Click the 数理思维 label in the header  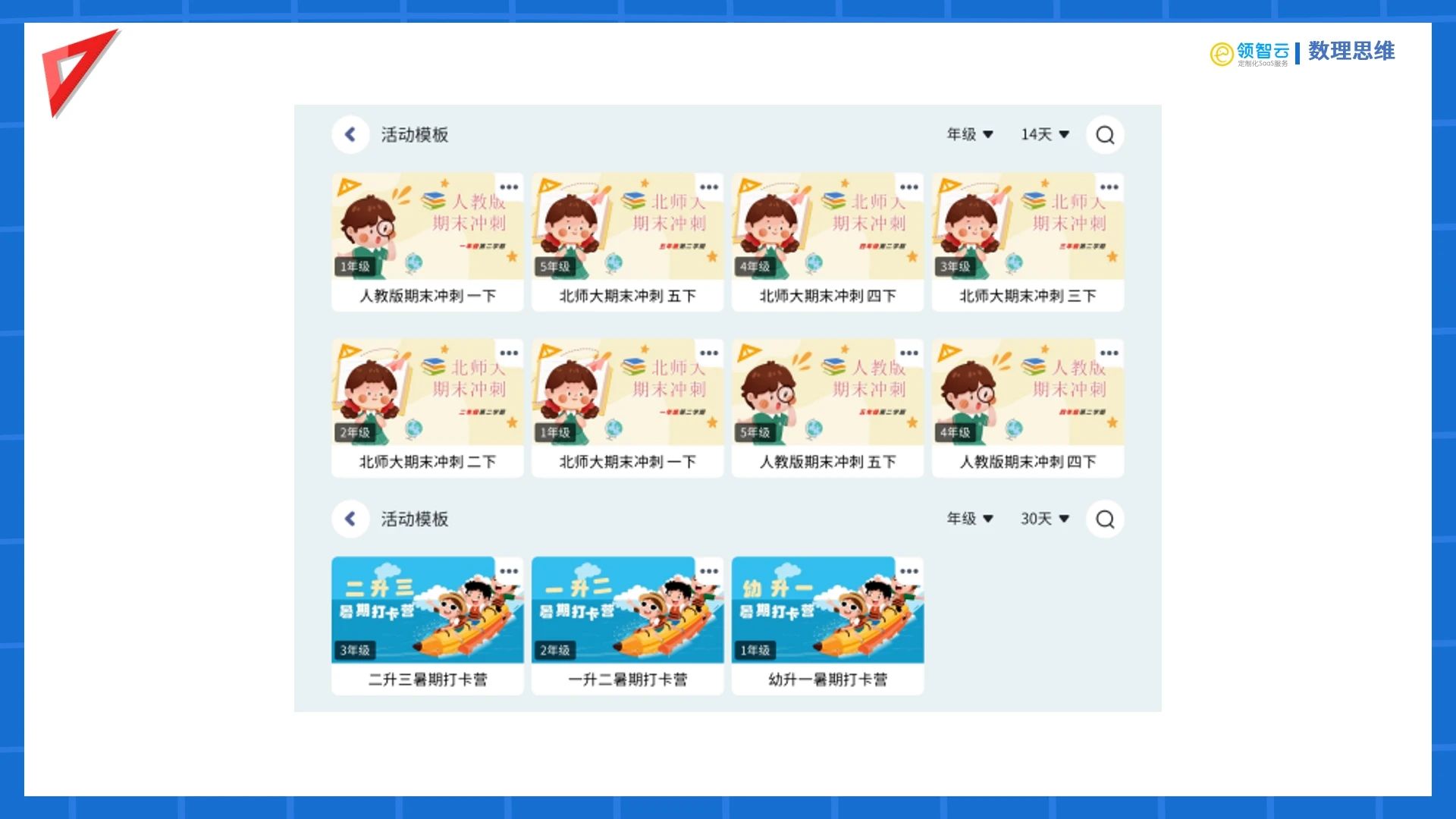pos(1352,53)
